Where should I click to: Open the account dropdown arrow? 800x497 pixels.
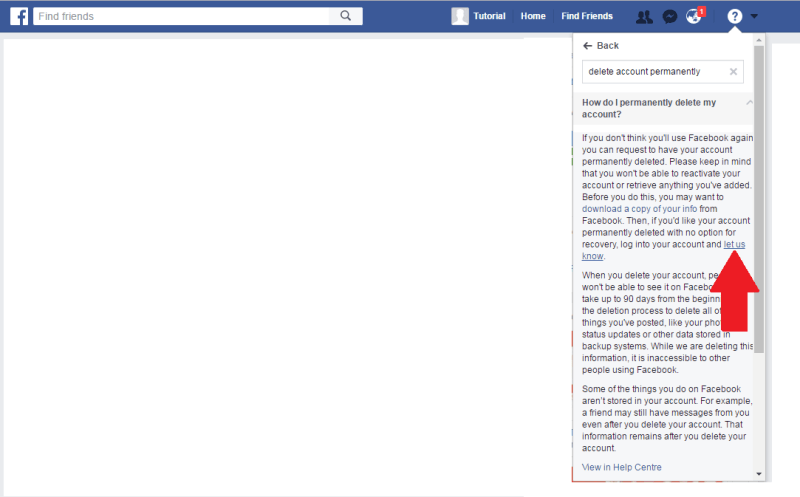(x=754, y=16)
